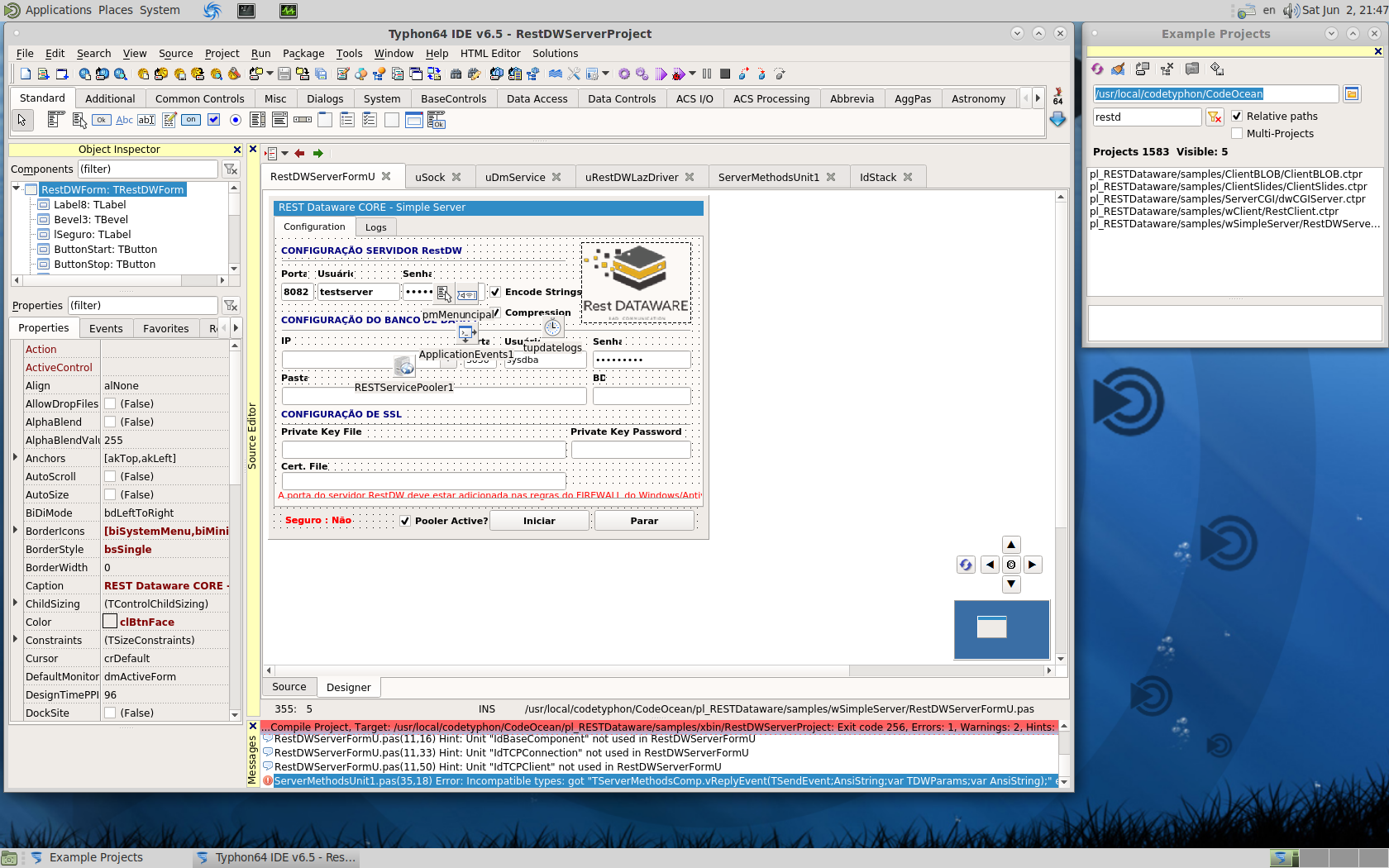Open the HTML Editor menu

pyautogui.click(x=490, y=54)
